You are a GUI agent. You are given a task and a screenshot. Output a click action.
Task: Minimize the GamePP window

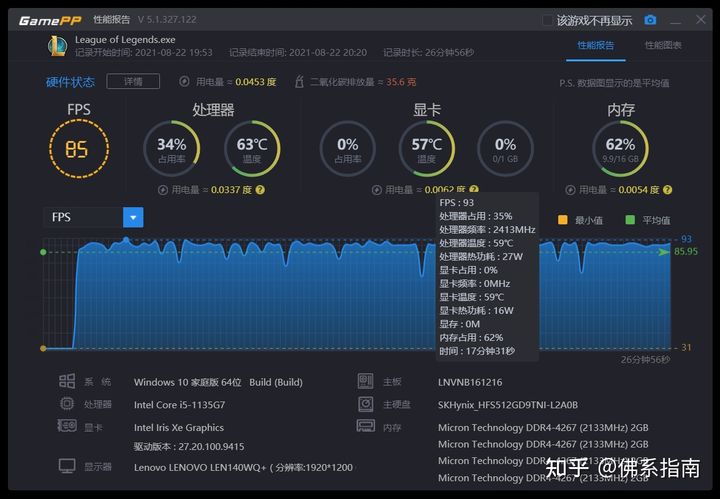click(x=675, y=21)
